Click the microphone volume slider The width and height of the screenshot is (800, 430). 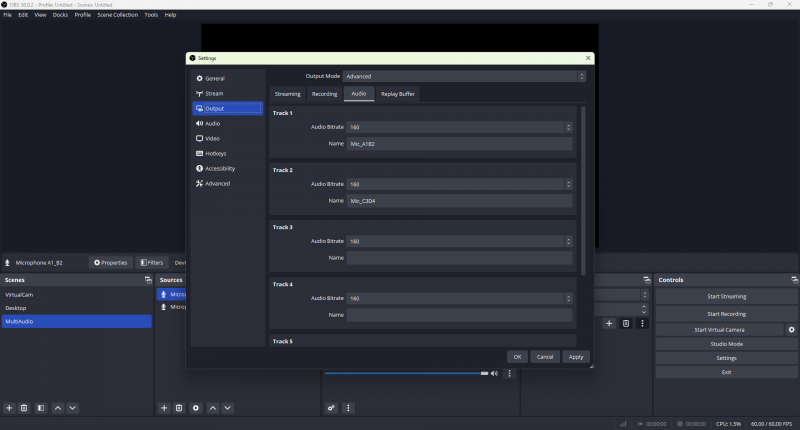tap(406, 373)
